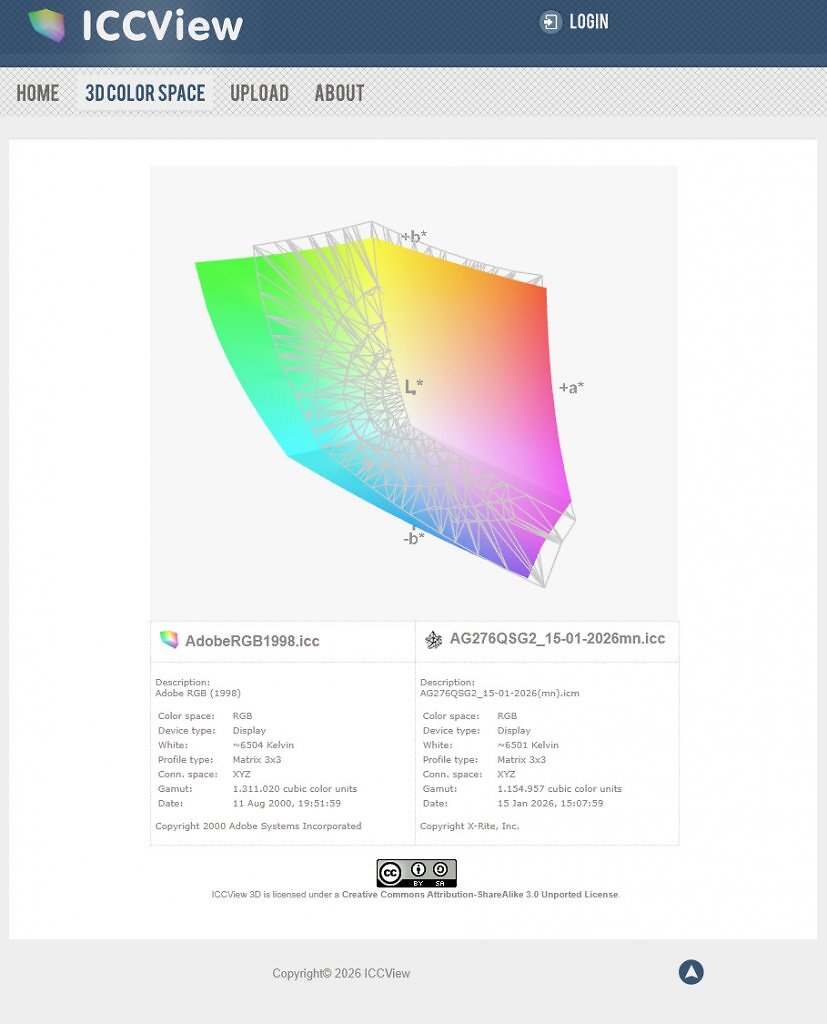
Task: Click the AG276QSG2 wireframe profile icon
Action: (433, 639)
